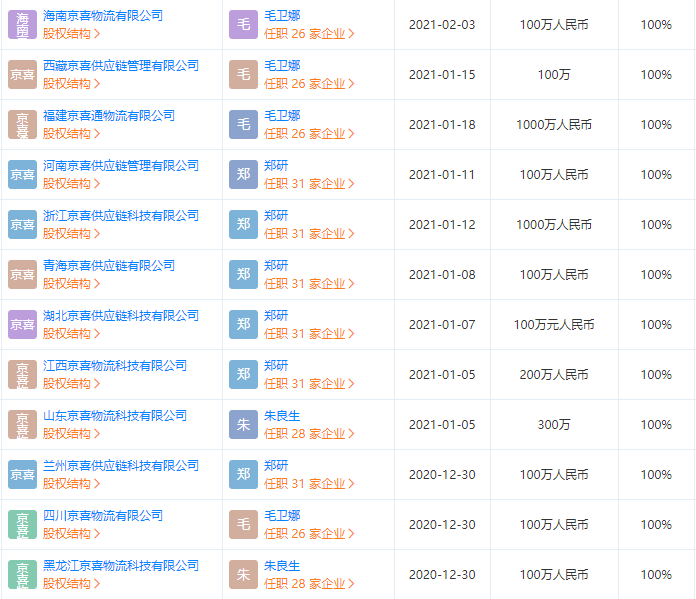View 任职 26 家企业 in 西藏京喜供应链 row
696x599 pixels.
tap(309, 84)
